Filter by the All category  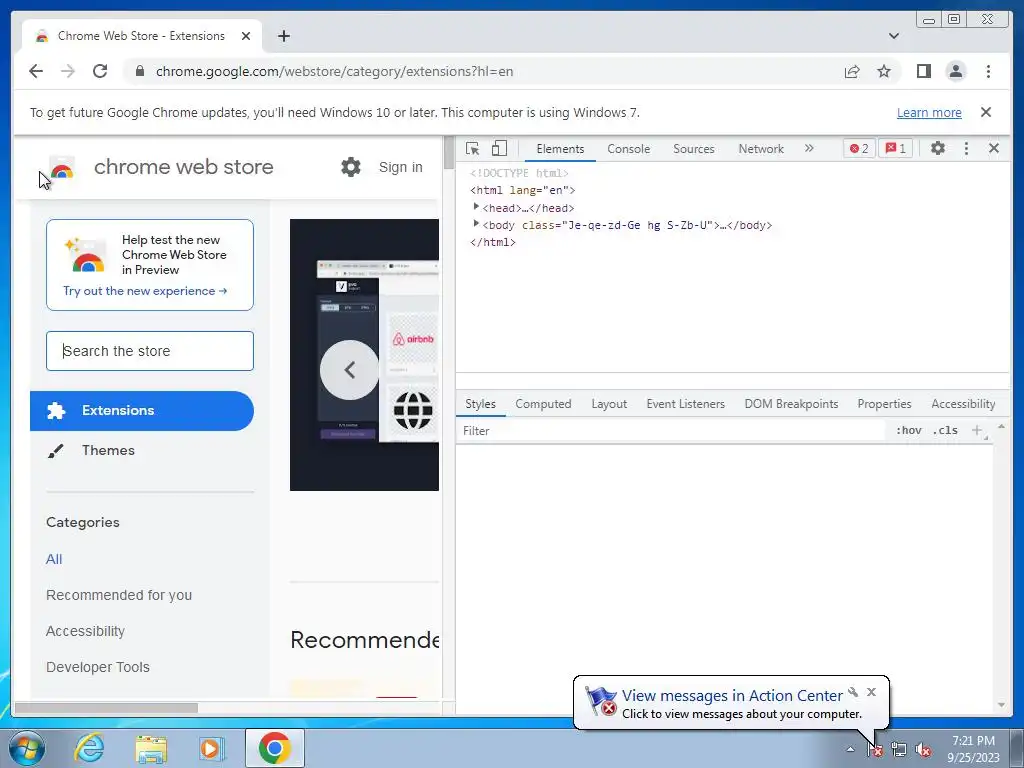[x=54, y=559]
